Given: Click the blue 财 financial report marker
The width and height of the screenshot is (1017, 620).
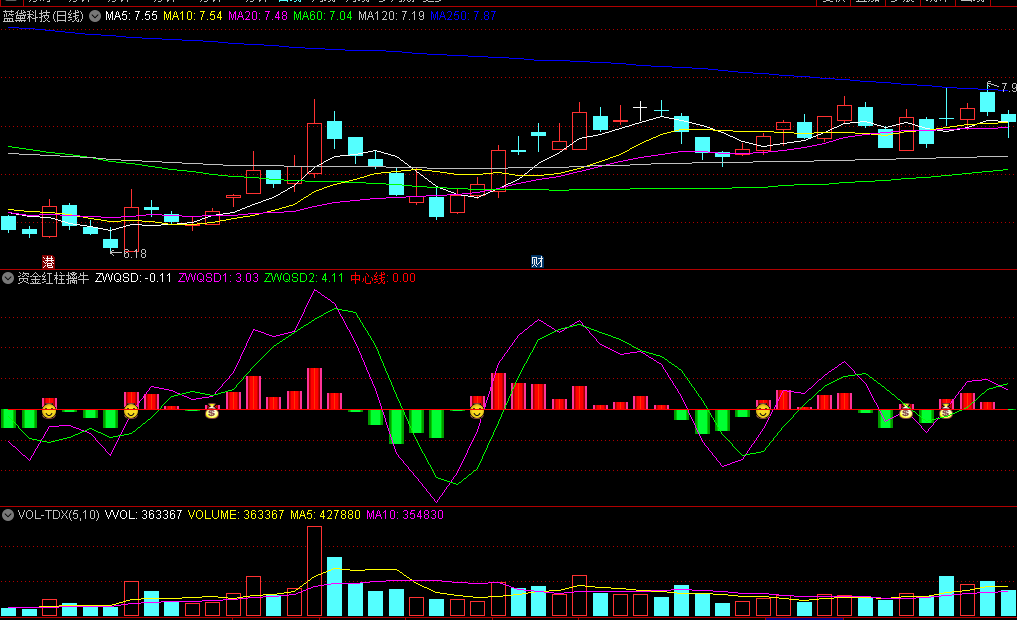Looking at the screenshot, I should (537, 262).
